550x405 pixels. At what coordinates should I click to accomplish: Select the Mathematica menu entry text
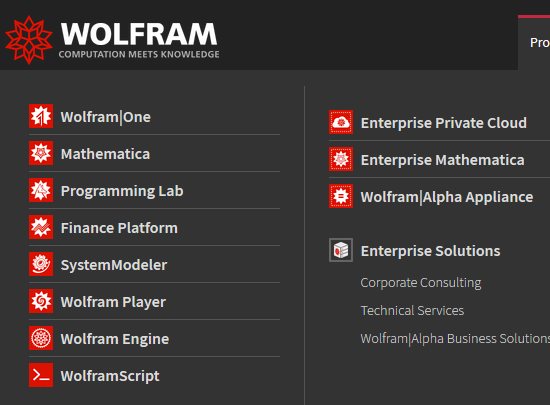105,154
